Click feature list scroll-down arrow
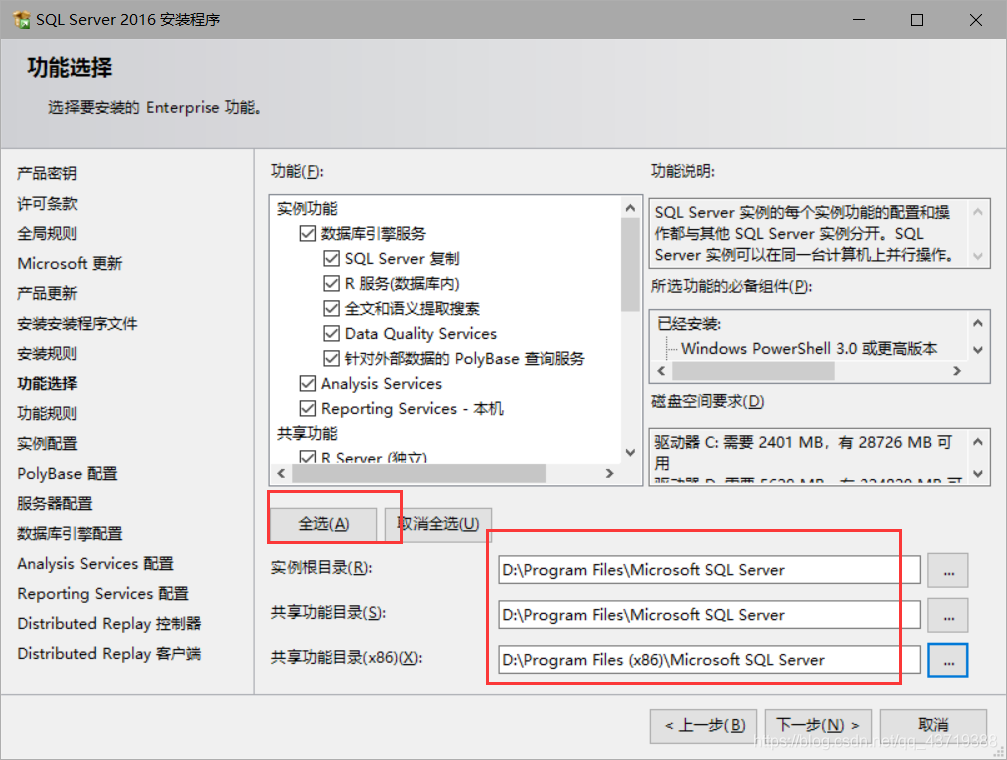The image size is (1007, 760). pos(630,452)
